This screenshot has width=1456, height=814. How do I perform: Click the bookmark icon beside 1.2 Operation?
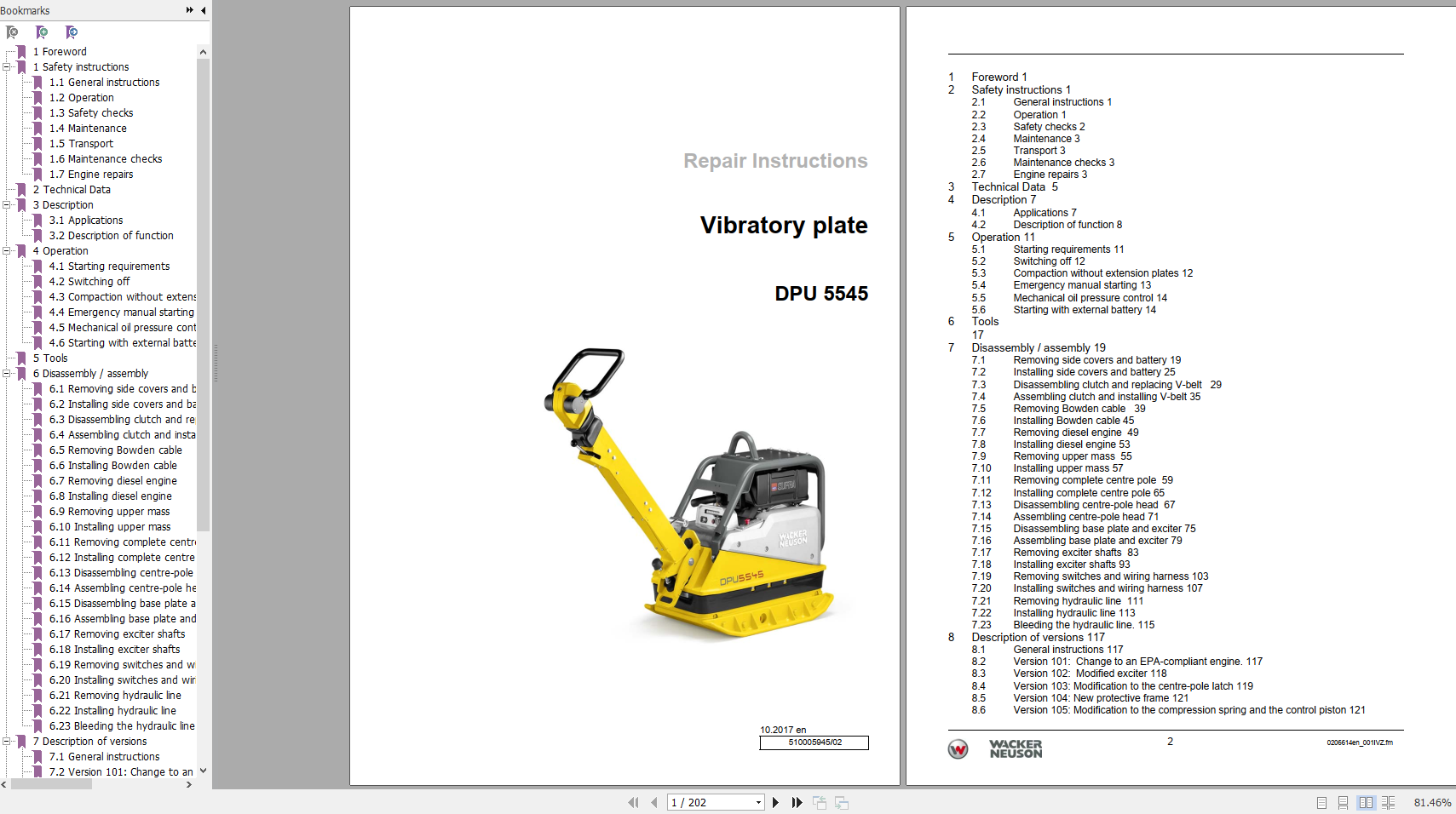[37, 97]
